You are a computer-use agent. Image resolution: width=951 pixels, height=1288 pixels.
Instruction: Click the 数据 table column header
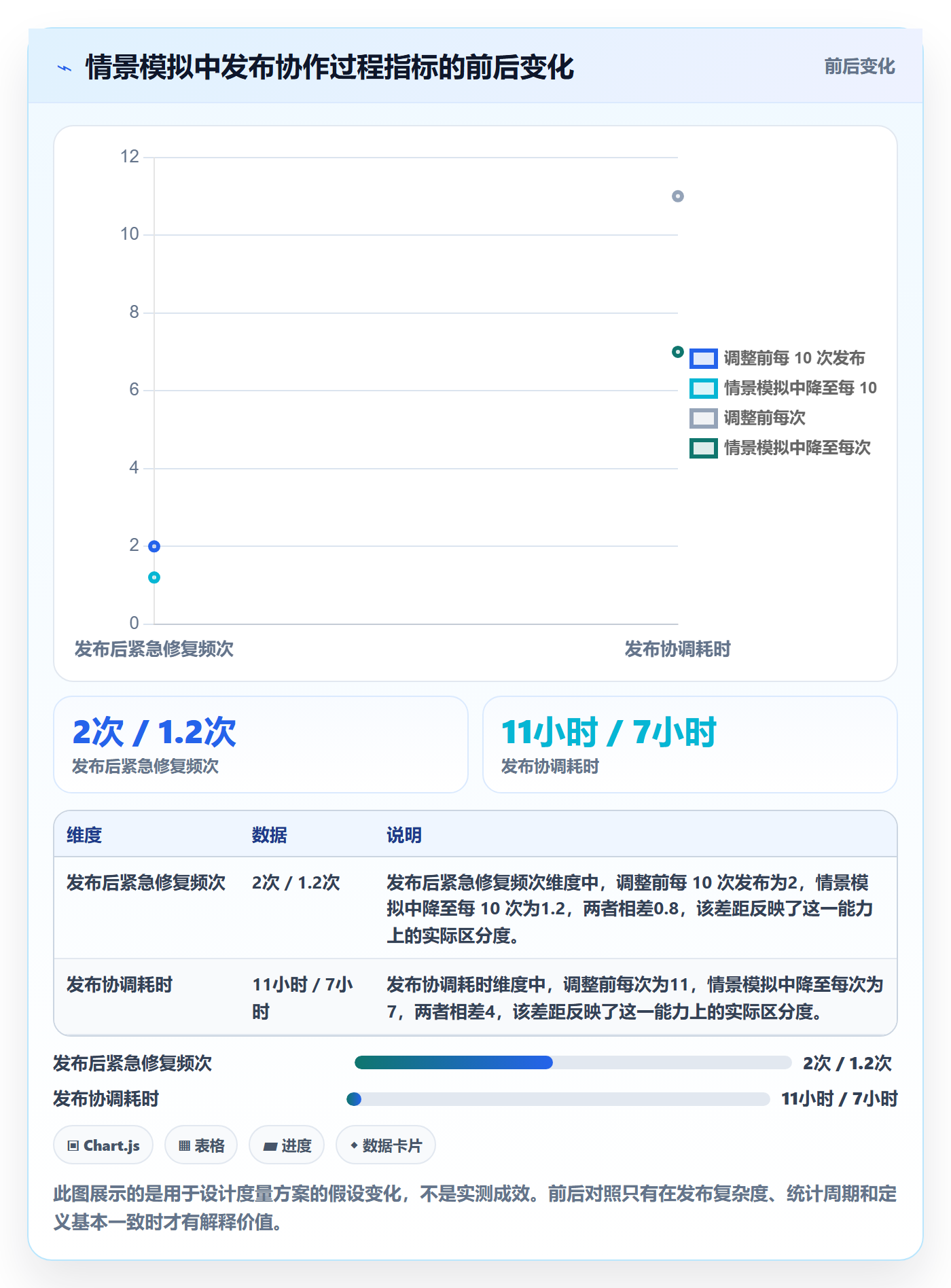click(270, 835)
